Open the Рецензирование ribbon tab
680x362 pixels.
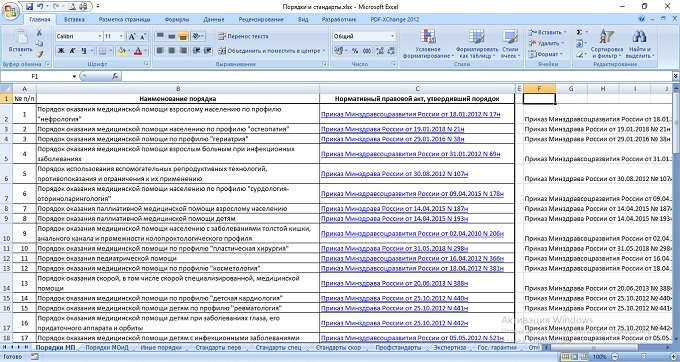261,20
